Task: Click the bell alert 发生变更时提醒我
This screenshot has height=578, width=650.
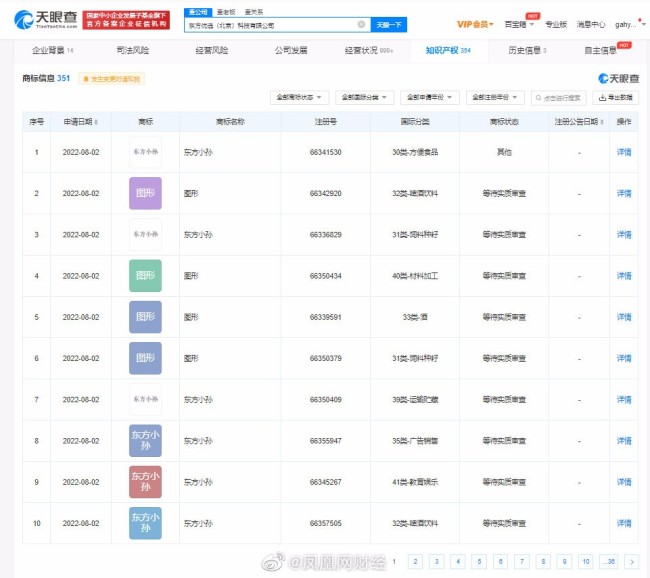Action: tap(111, 79)
